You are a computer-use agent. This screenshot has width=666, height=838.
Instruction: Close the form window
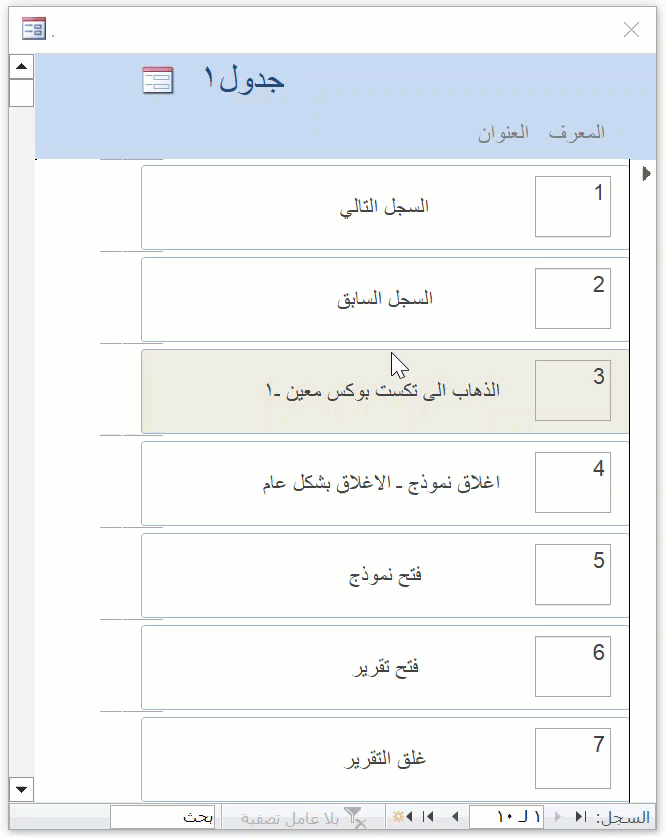(x=631, y=29)
